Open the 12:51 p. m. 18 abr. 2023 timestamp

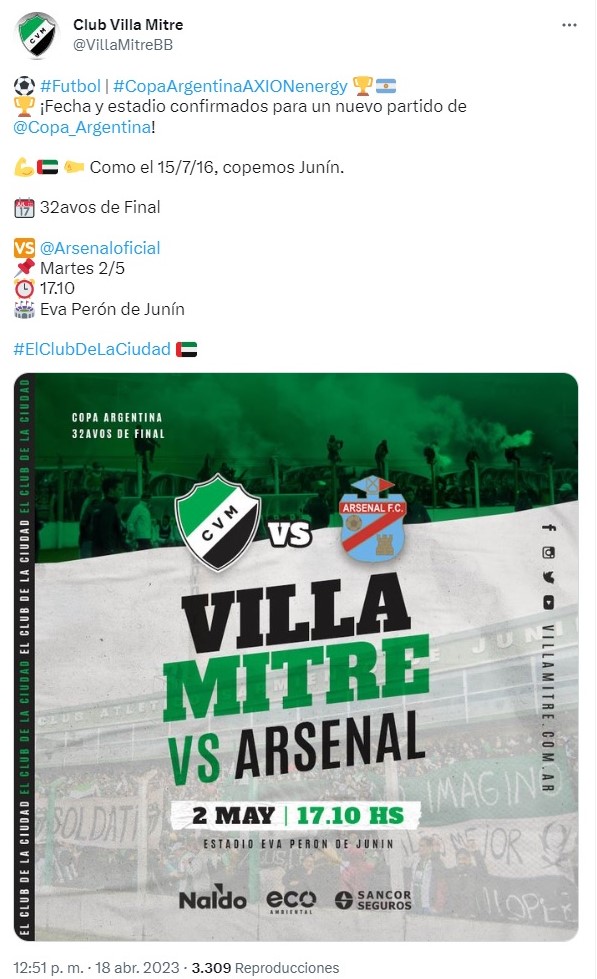point(96,968)
